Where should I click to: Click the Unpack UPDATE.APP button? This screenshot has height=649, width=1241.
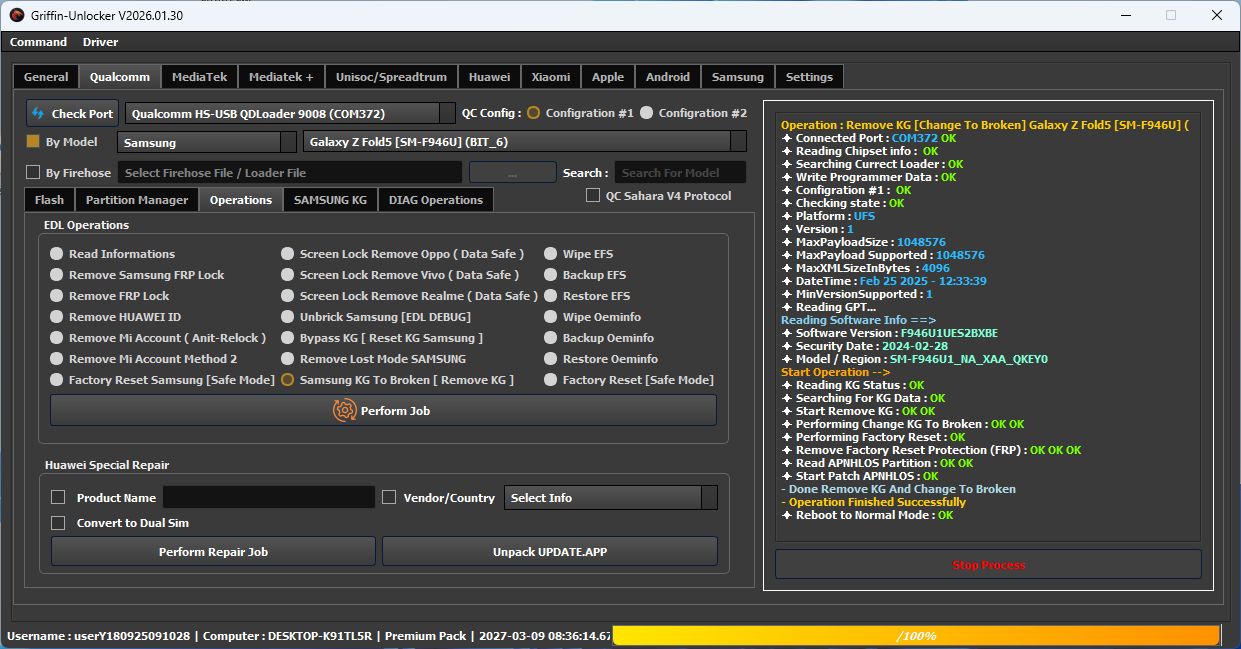click(x=550, y=551)
